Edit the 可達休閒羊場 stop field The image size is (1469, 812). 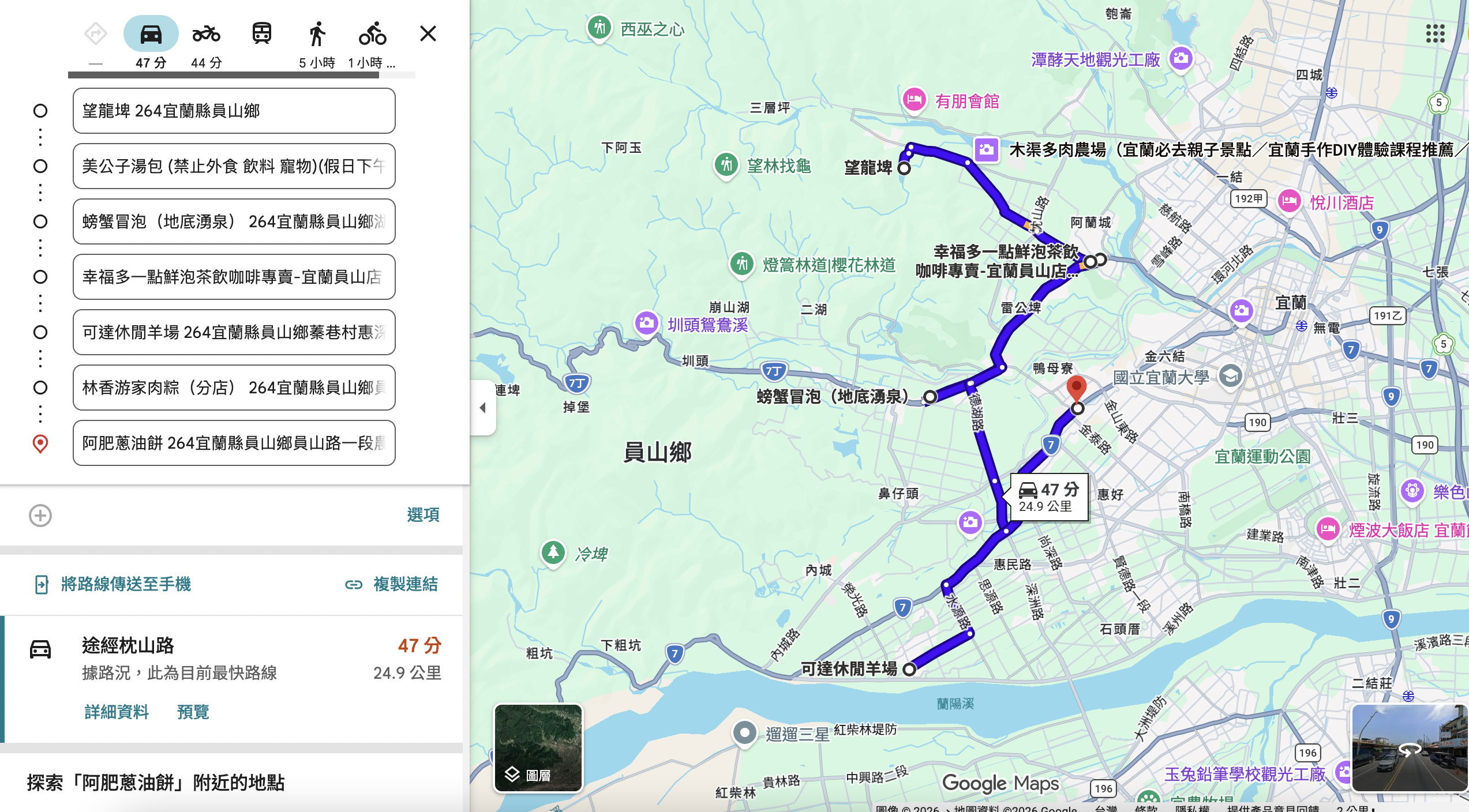tap(234, 332)
